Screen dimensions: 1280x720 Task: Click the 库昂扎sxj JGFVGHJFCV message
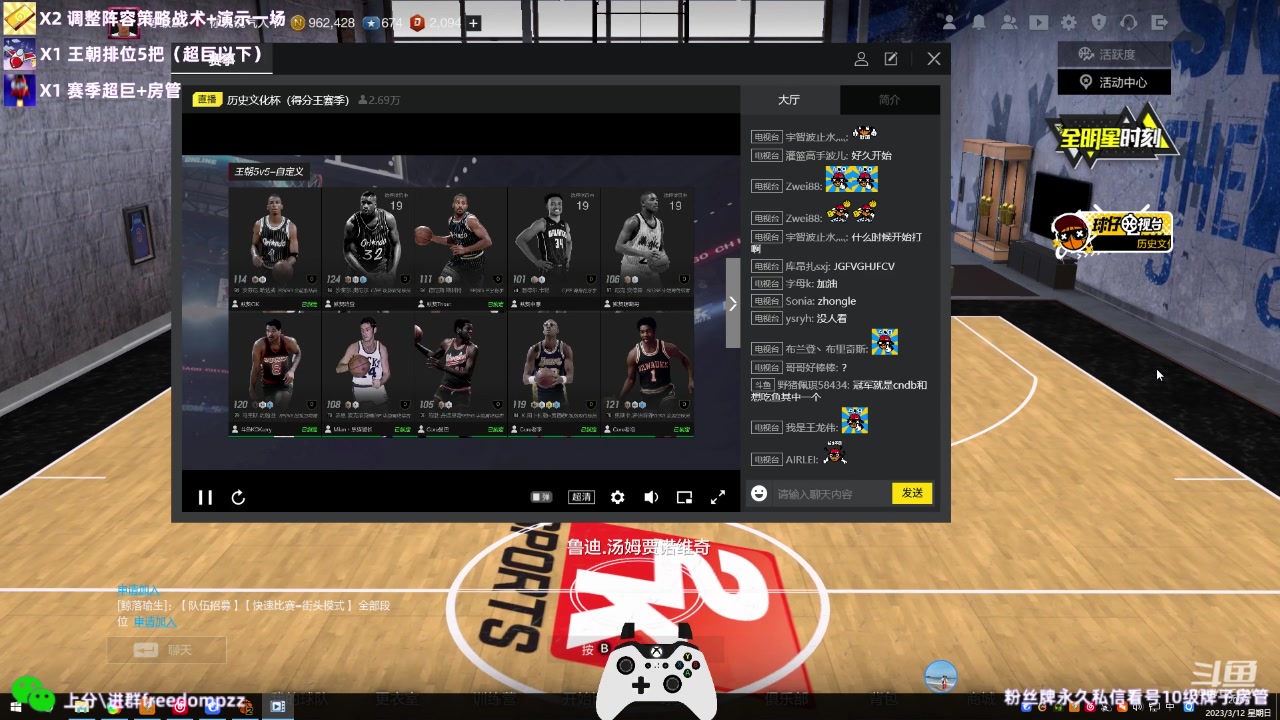coord(823,267)
